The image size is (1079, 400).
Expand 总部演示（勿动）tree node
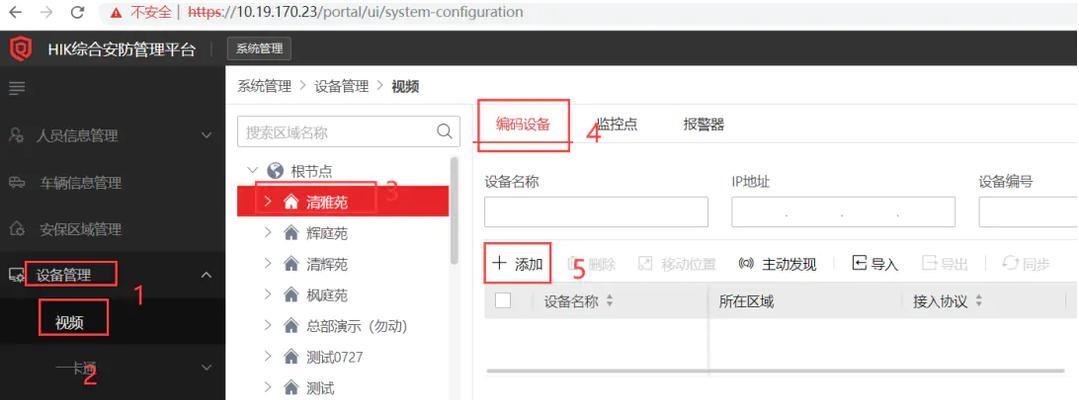click(x=267, y=326)
